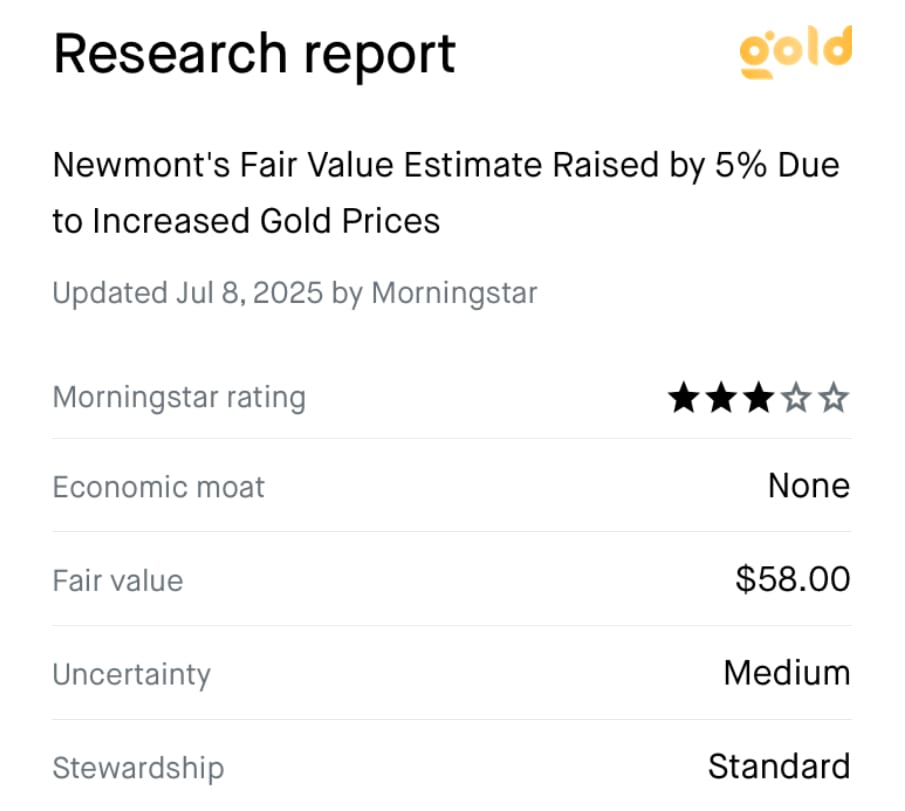The image size is (905, 811).
Task: Click the Research report heading
Action: click(x=255, y=54)
